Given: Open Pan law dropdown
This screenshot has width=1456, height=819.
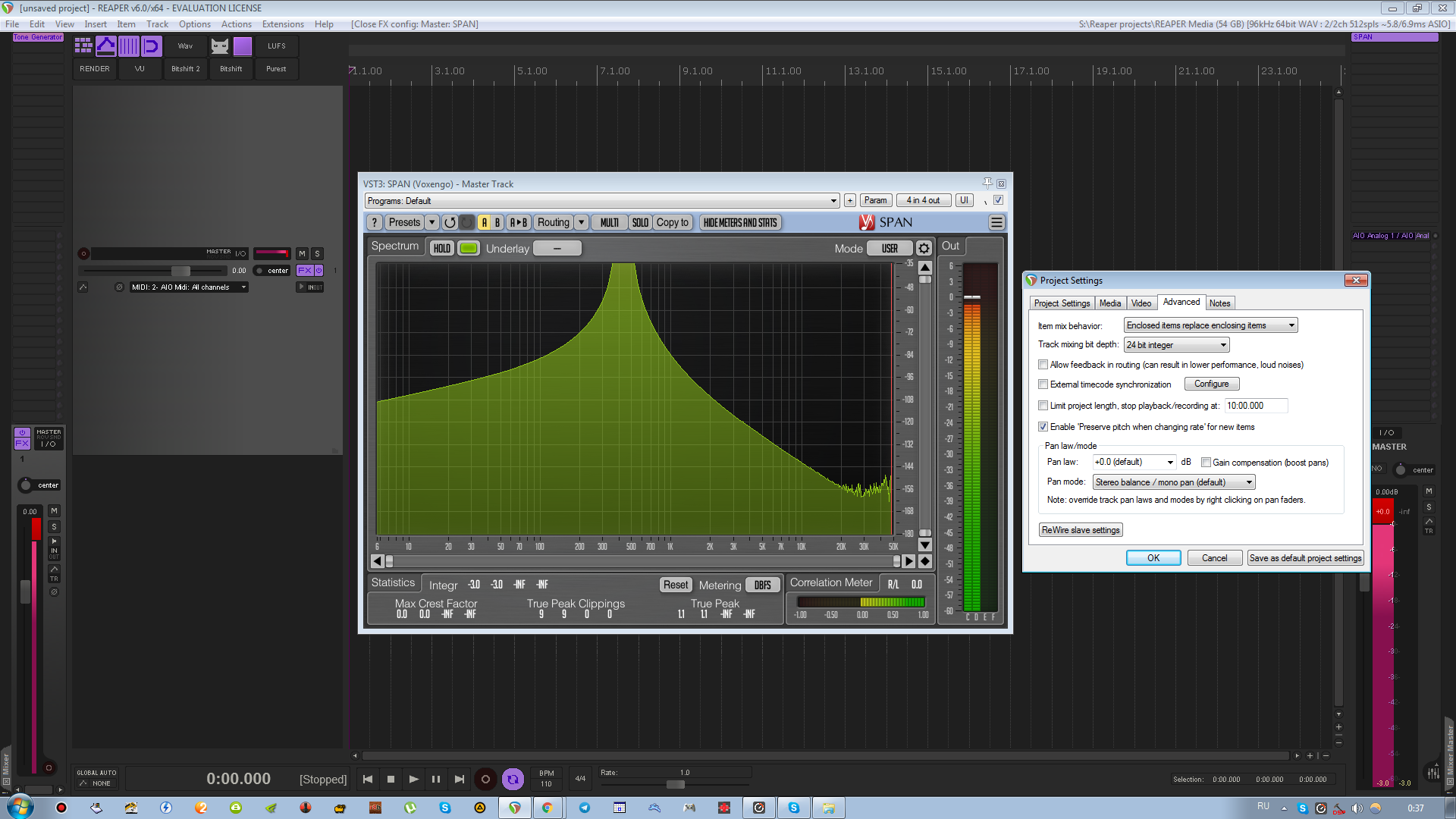Looking at the screenshot, I should point(1134,462).
